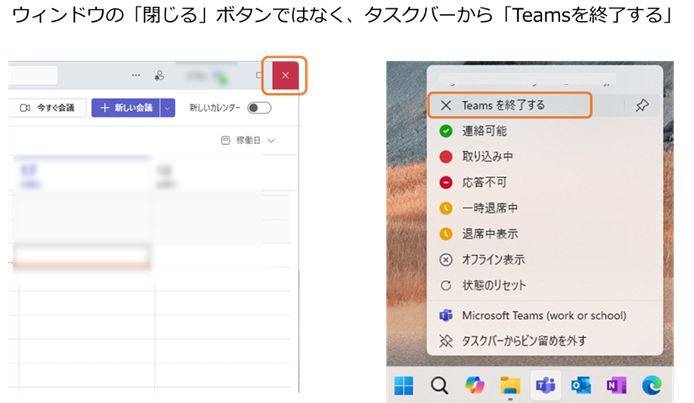Click the calendar icon beside 稼働日
Viewport: 694px width, 403px height.
[x=225, y=140]
